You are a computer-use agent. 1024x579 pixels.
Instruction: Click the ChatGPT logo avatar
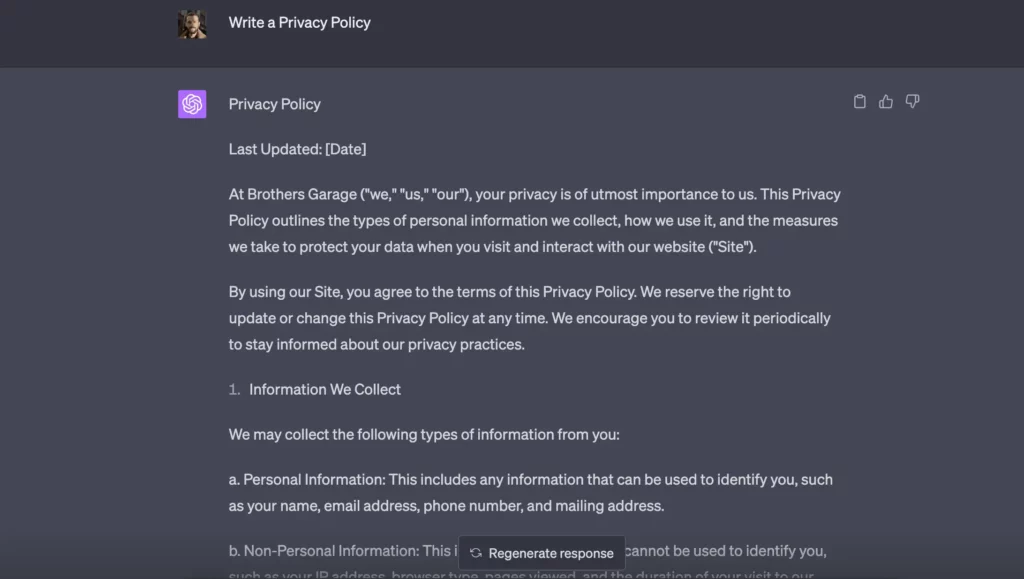pyautogui.click(x=192, y=104)
